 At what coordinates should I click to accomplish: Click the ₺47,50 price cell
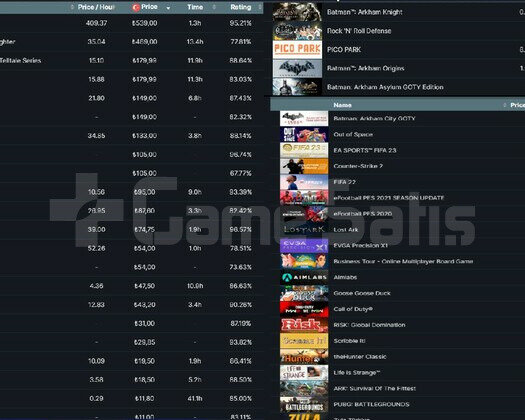(144, 286)
